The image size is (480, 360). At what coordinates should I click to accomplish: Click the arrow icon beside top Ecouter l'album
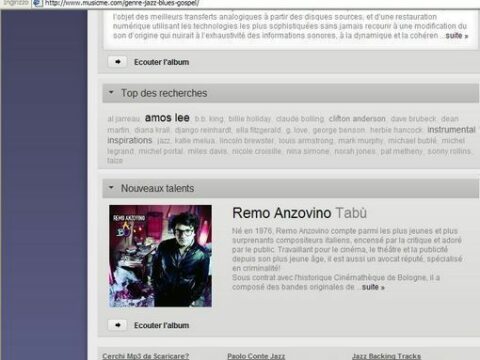pyautogui.click(x=117, y=62)
